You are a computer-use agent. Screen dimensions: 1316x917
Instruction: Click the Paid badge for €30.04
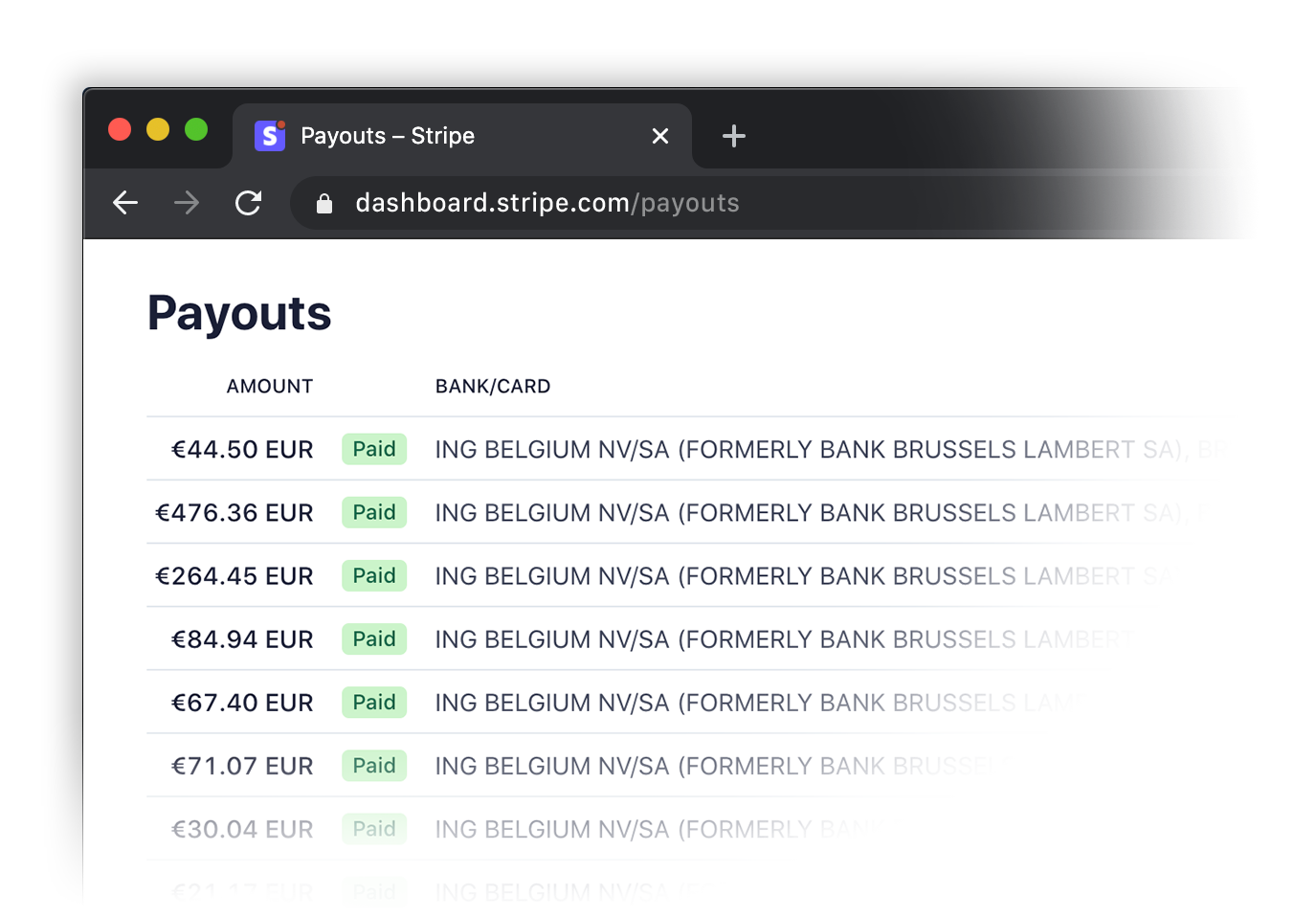point(374,828)
